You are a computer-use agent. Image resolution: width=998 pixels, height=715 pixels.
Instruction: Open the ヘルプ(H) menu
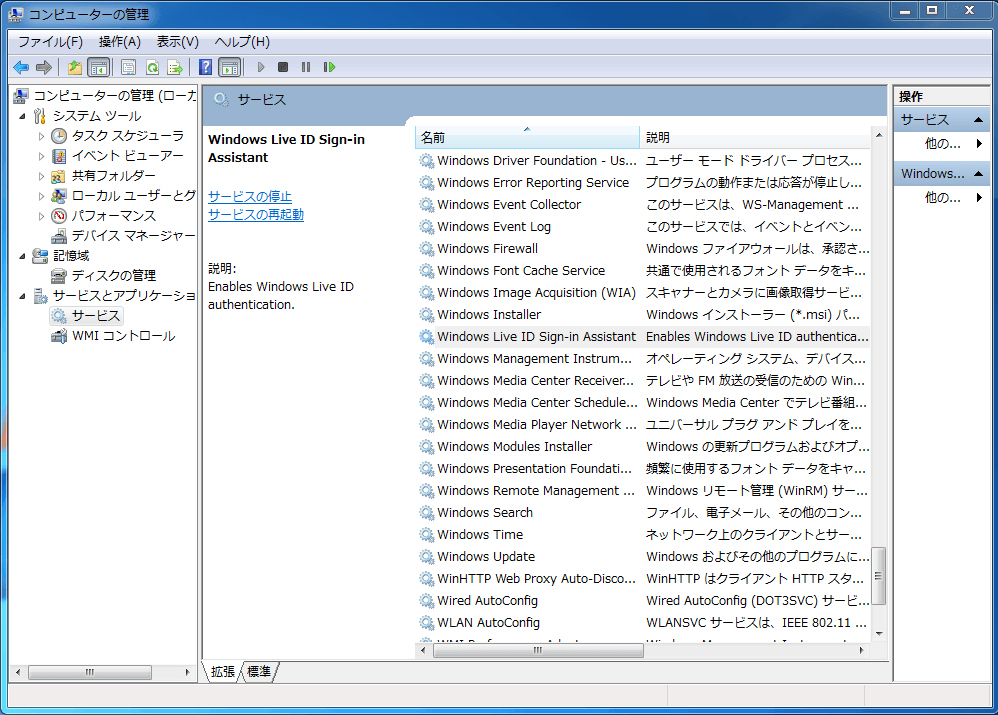pyautogui.click(x=242, y=42)
